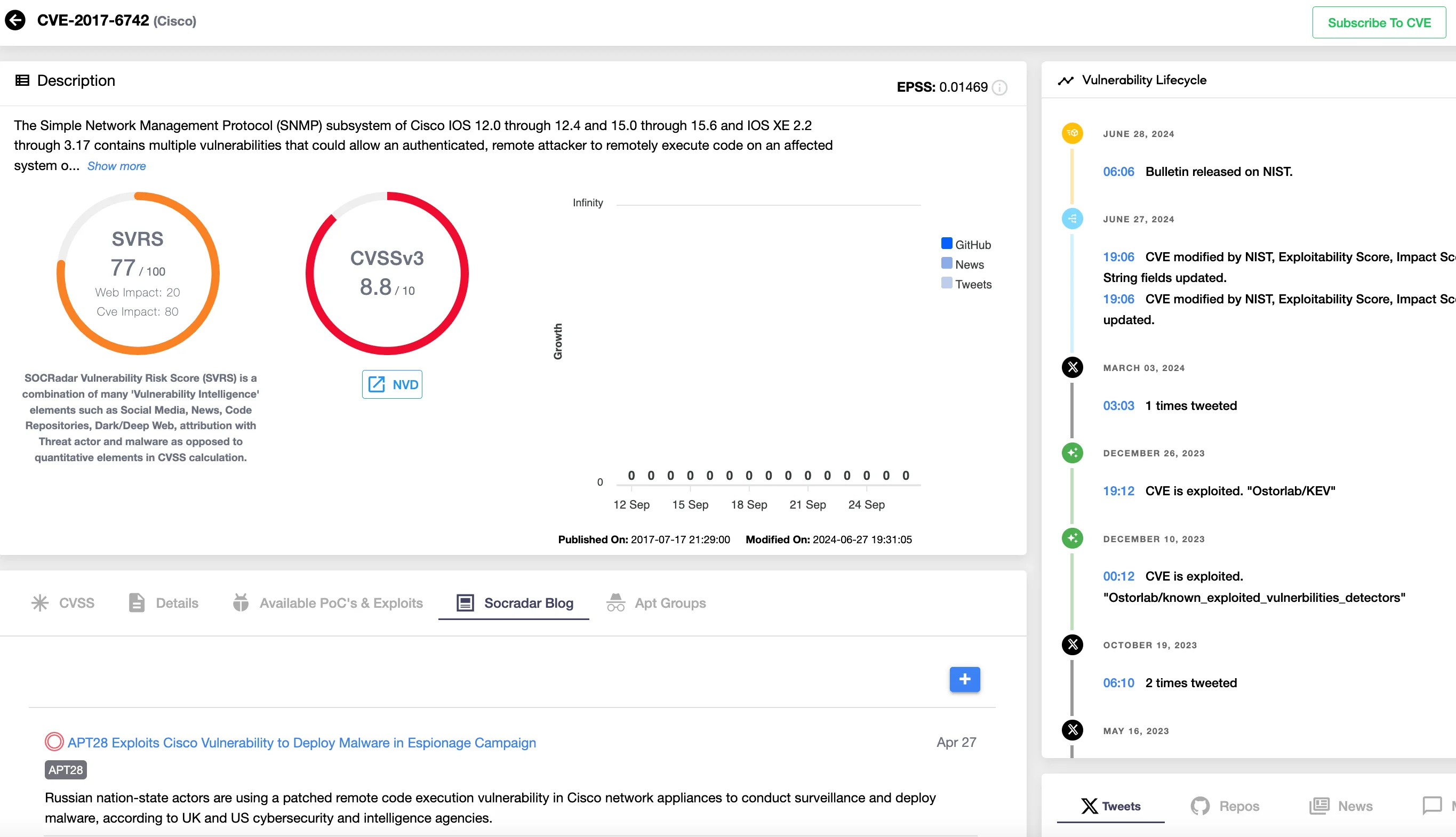Switch to the Details tab
The height and width of the screenshot is (837, 1456).
[x=163, y=603]
